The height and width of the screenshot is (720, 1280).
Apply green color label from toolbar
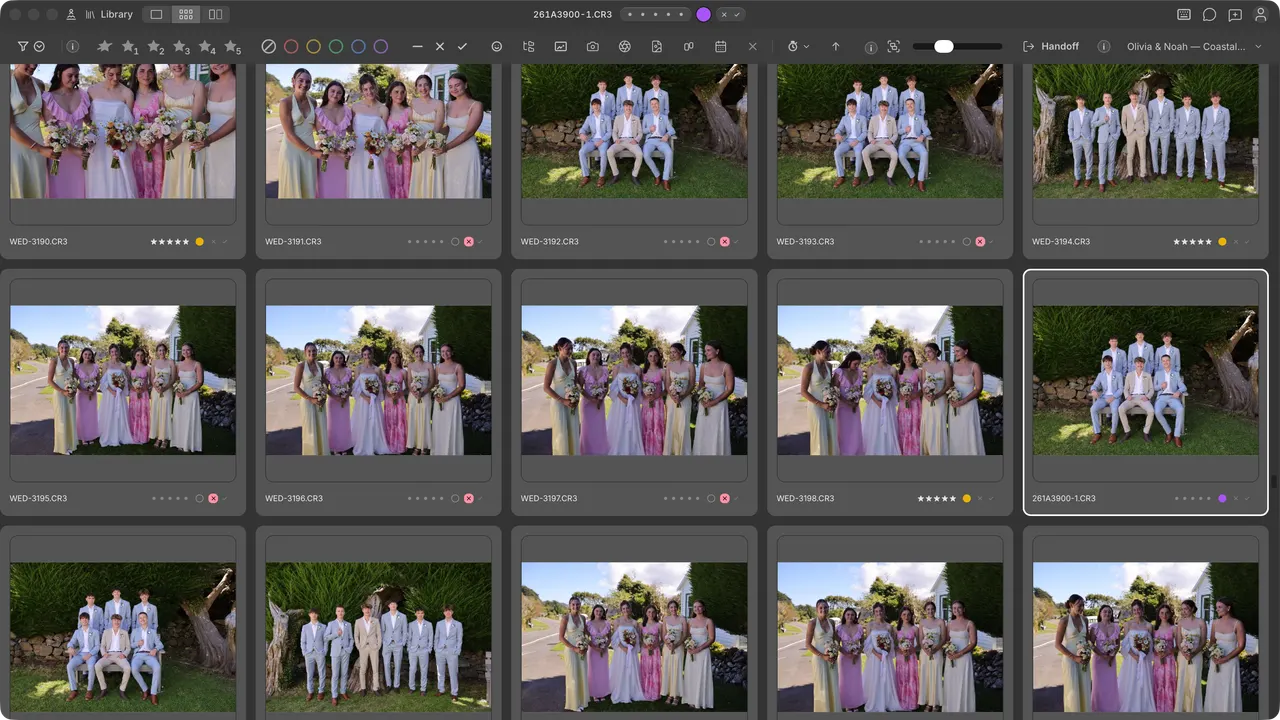336,47
